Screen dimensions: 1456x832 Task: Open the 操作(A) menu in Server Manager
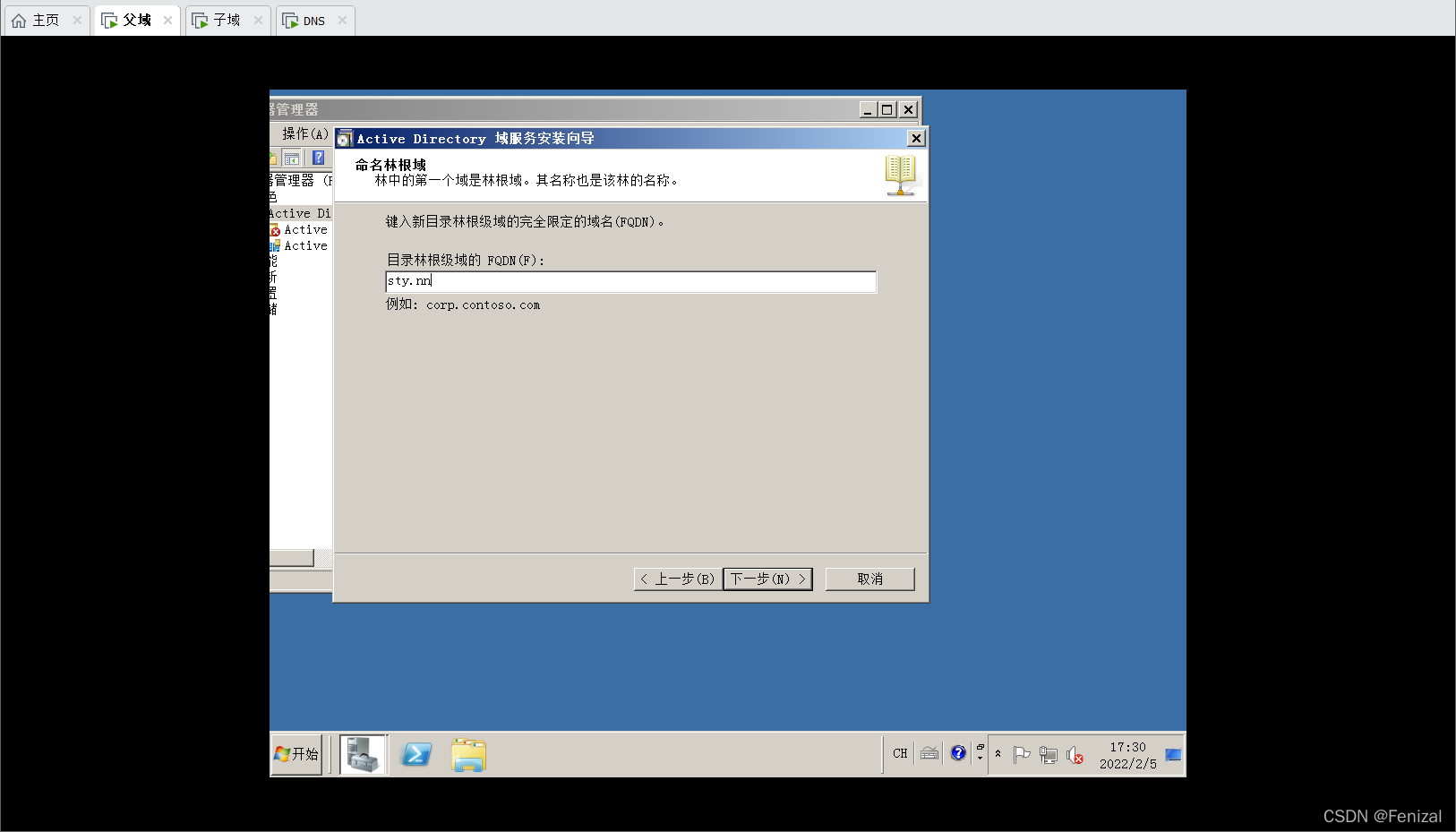coord(304,133)
